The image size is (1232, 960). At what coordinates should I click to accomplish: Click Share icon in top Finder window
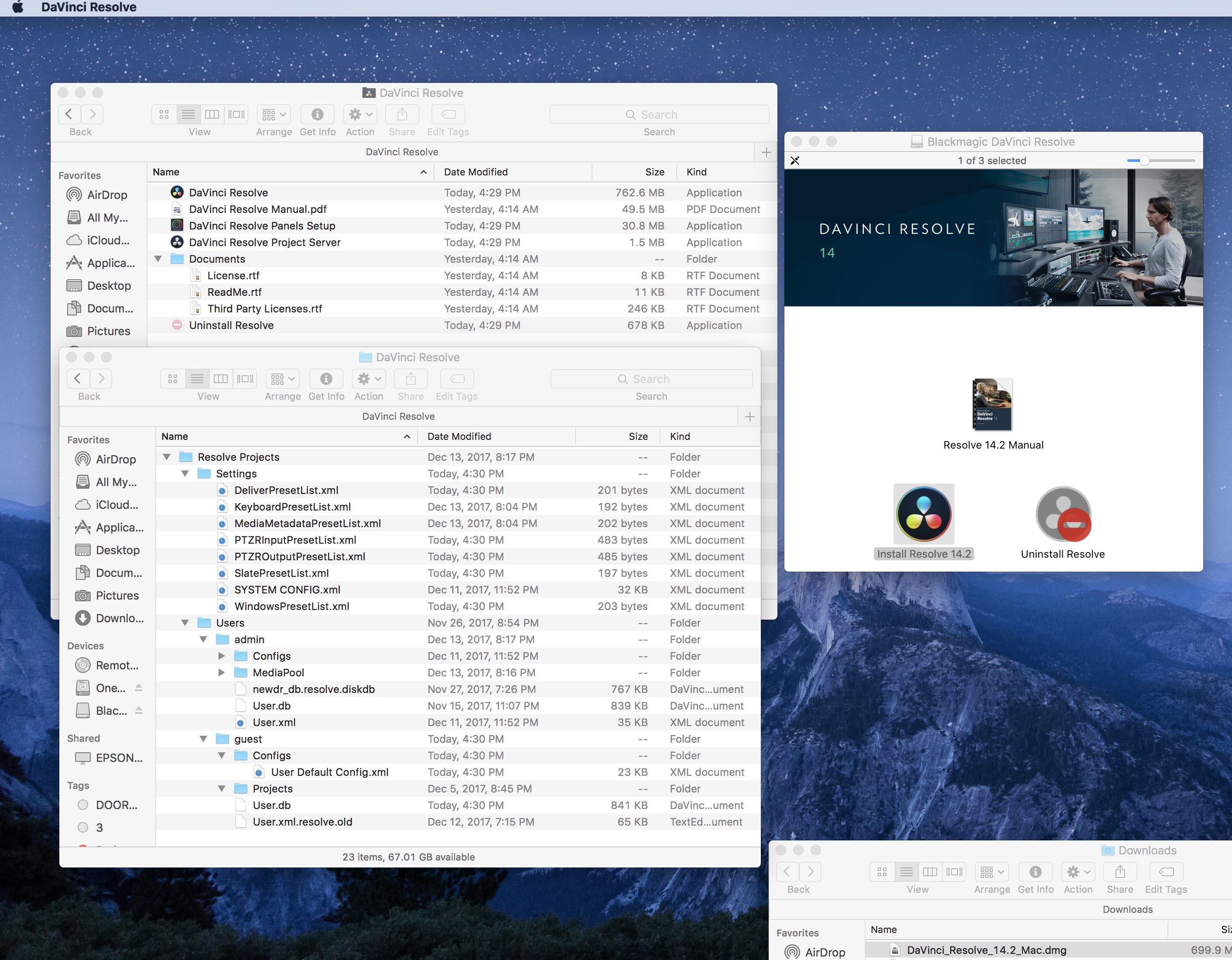coord(402,115)
